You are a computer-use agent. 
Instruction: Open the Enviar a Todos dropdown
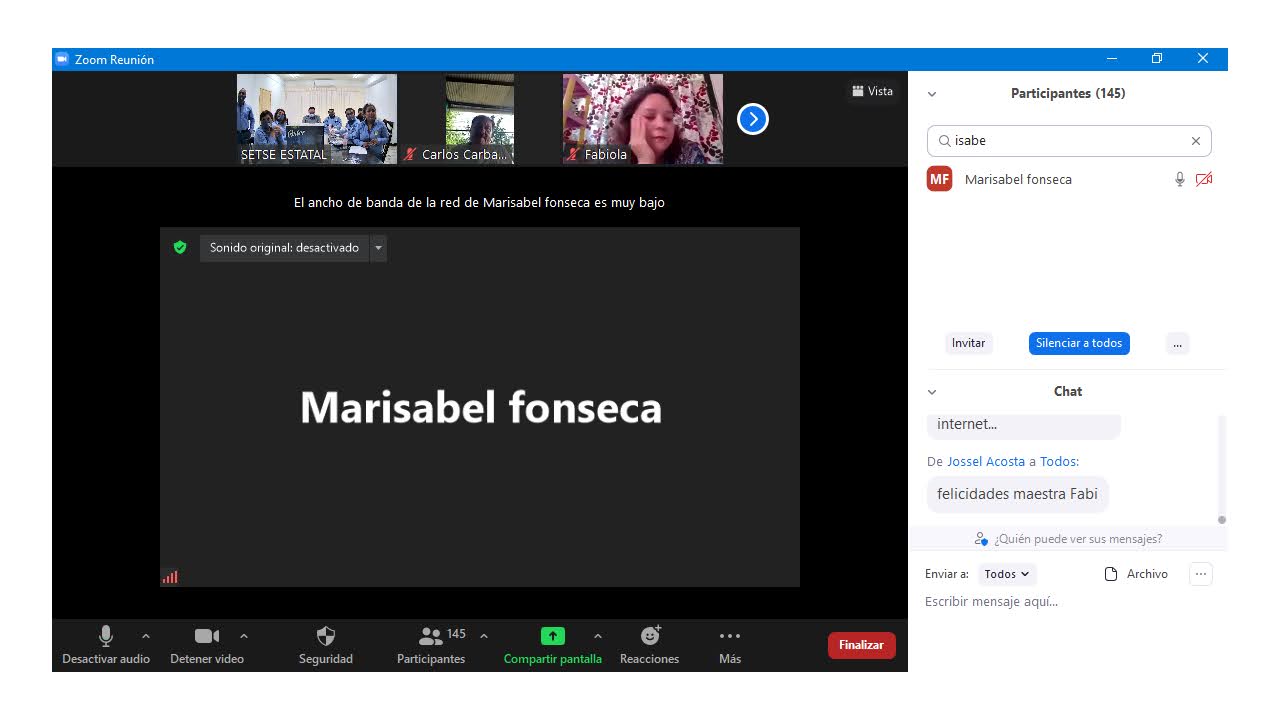click(1007, 574)
